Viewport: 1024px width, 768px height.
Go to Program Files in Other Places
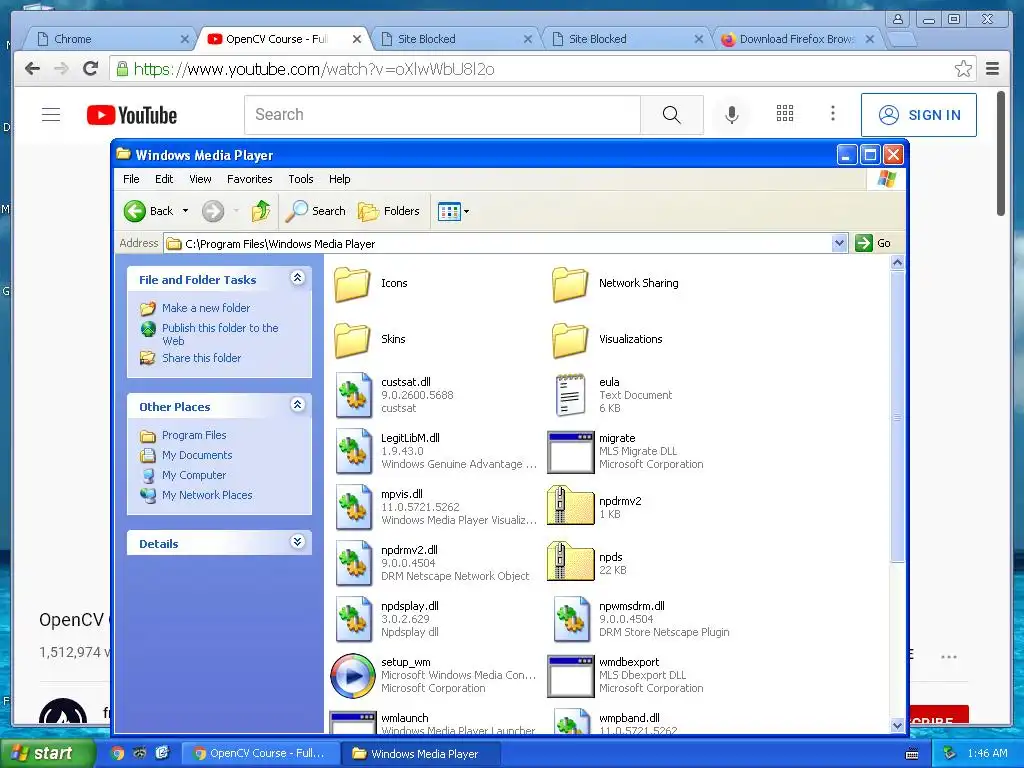tap(194, 435)
